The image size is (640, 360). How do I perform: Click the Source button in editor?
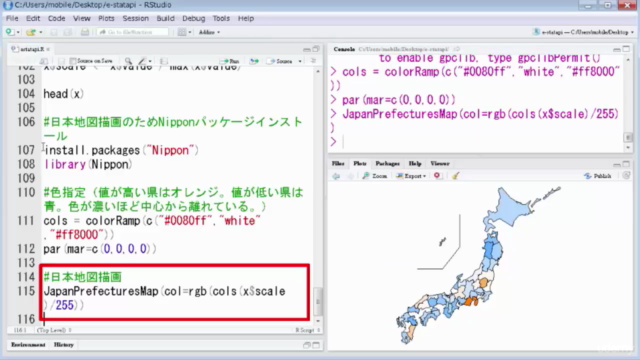click(280, 61)
